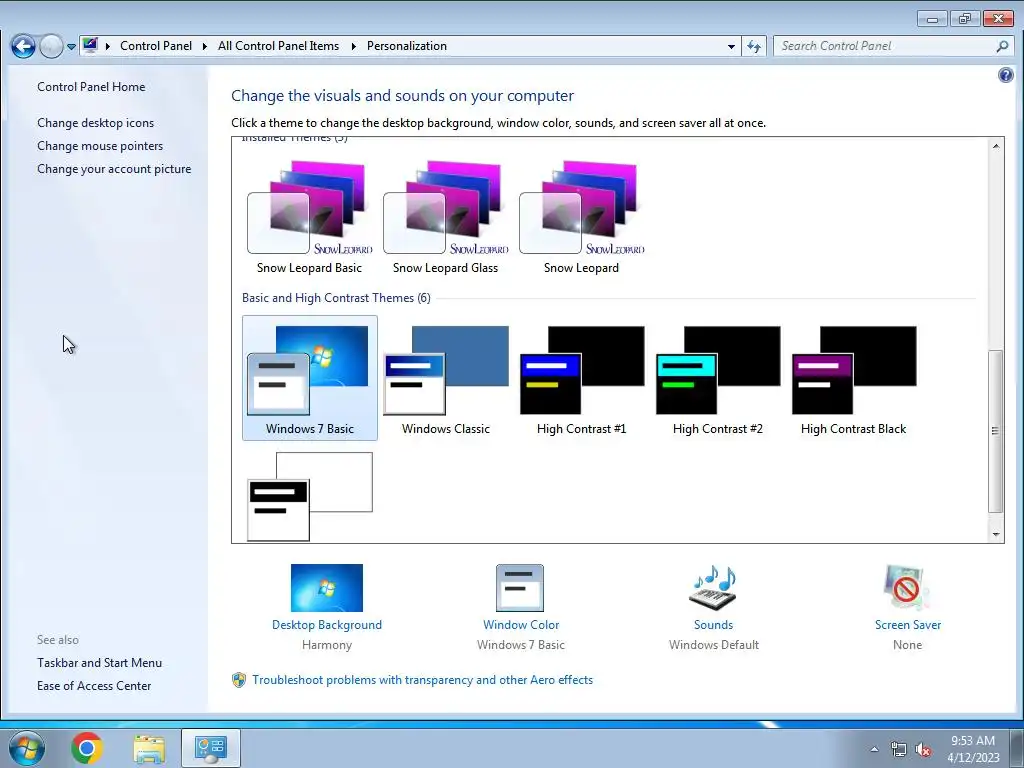
Task: Open the clock showing 9:53 AM
Action: click(973, 748)
